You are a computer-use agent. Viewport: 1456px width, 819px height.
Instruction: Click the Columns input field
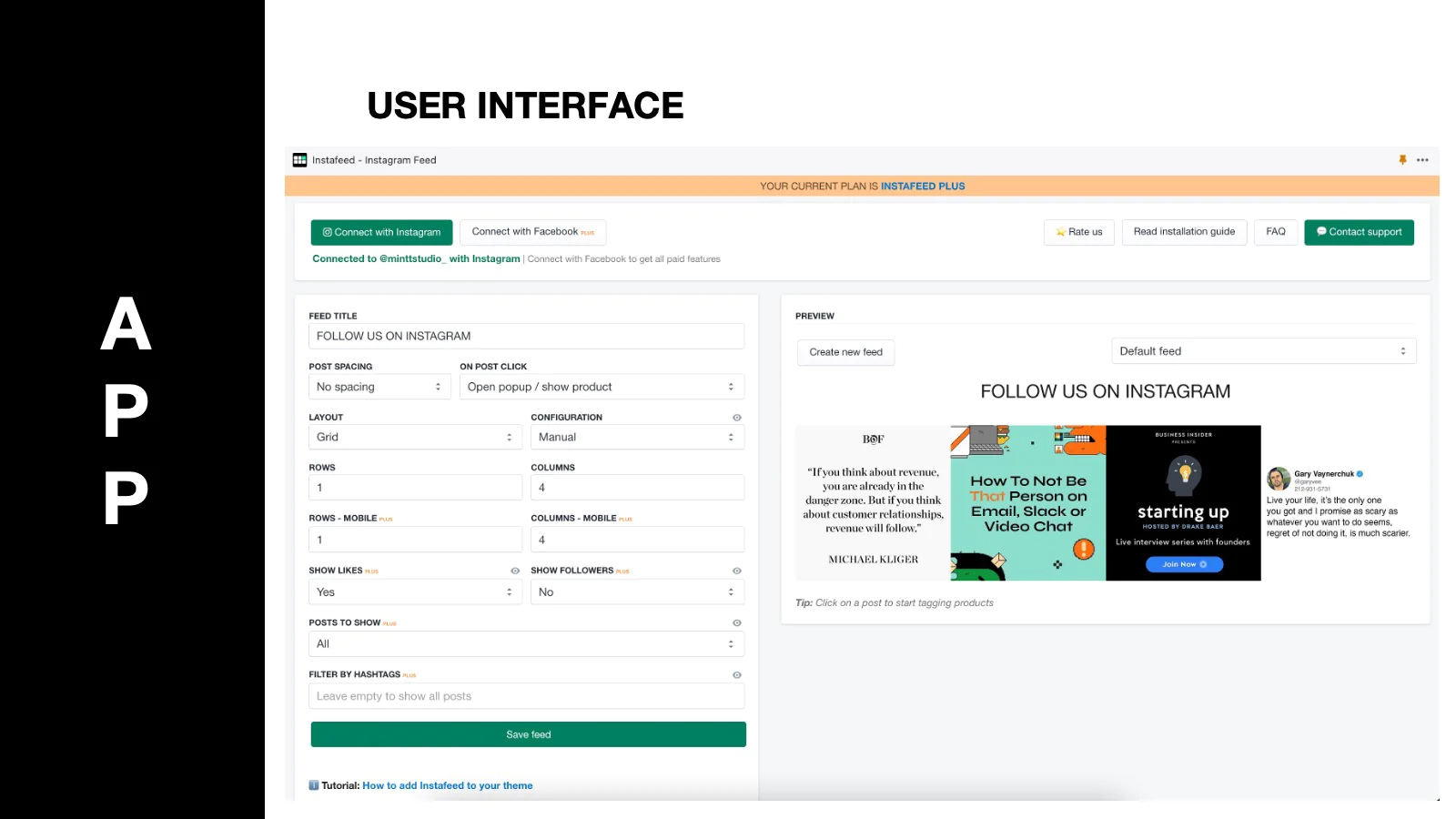click(x=637, y=488)
